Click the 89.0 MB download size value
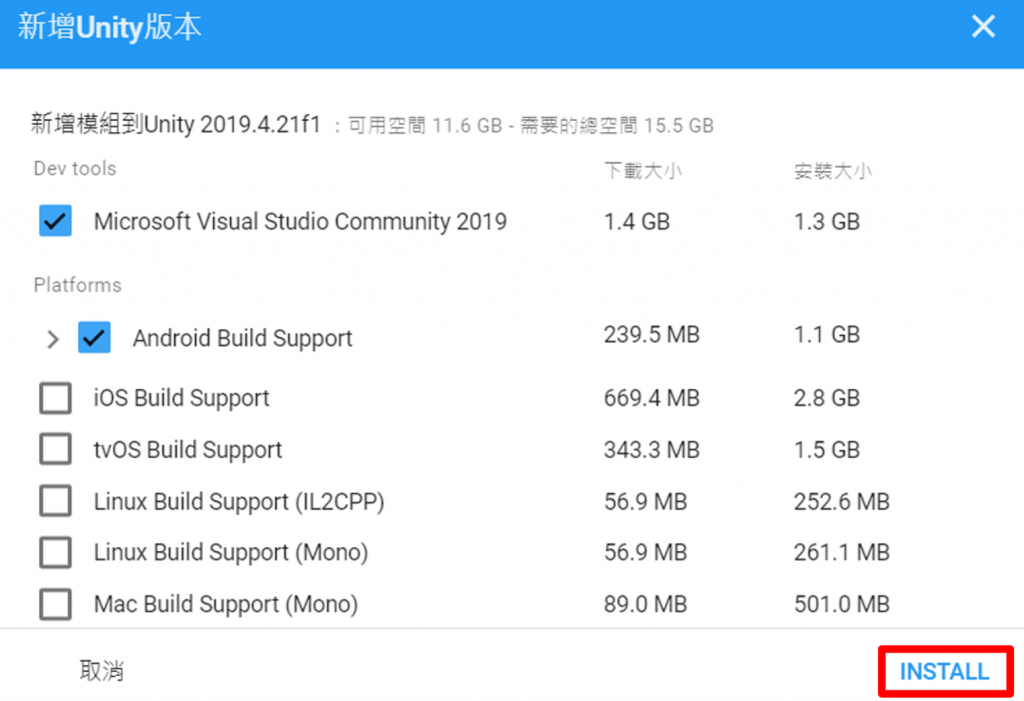The height and width of the screenshot is (701, 1024). click(645, 604)
